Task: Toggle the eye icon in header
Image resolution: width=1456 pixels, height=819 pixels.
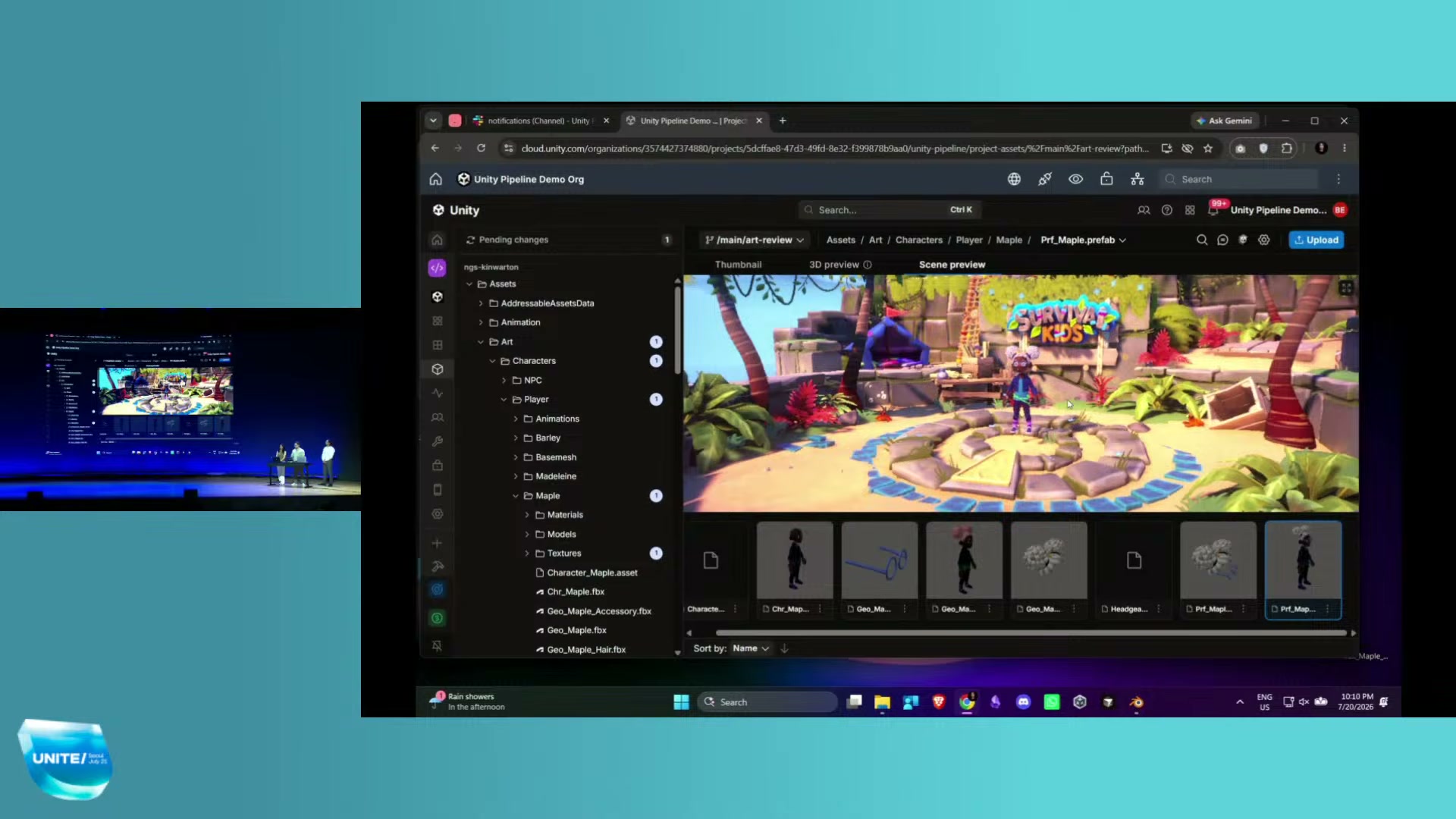Action: (x=1075, y=180)
